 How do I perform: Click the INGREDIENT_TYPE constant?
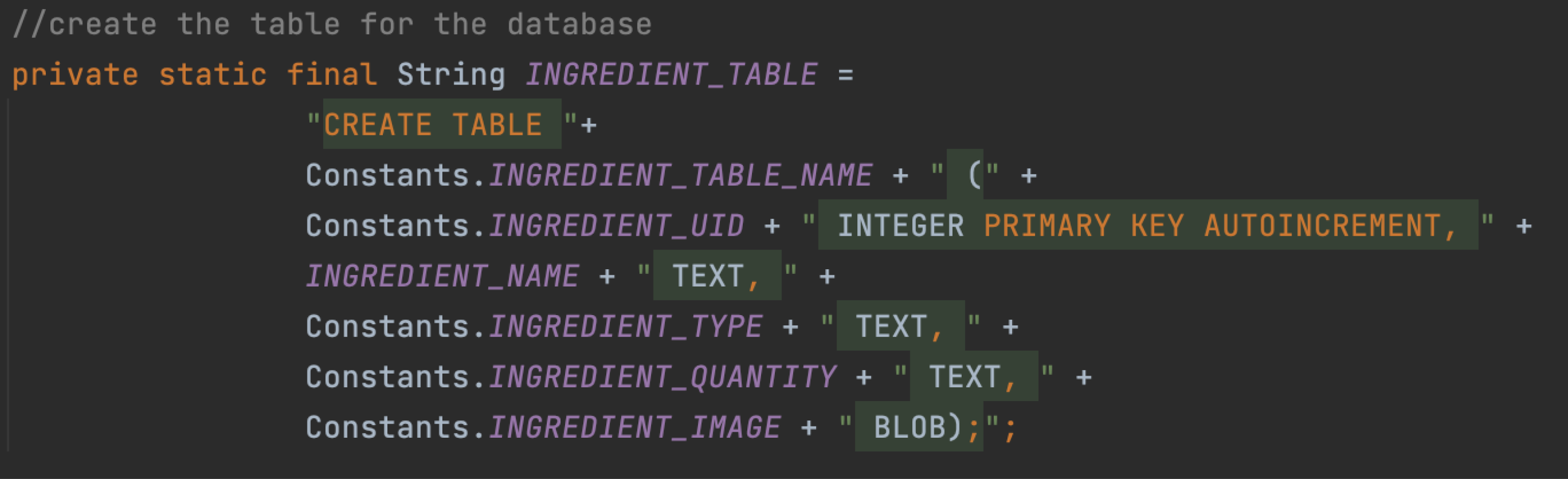click(625, 327)
